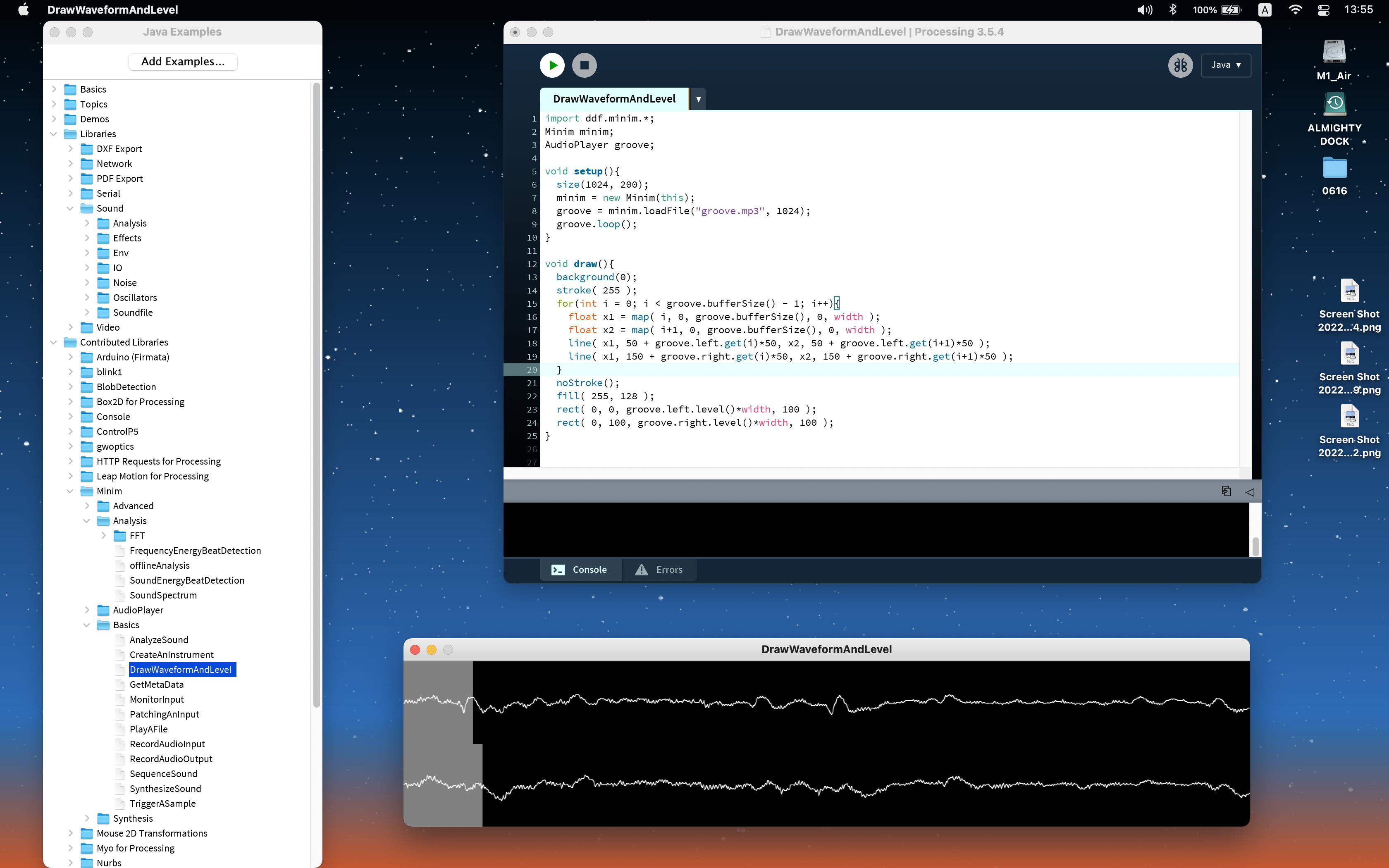
Task: Click the copy console output icon
Action: point(1226,491)
